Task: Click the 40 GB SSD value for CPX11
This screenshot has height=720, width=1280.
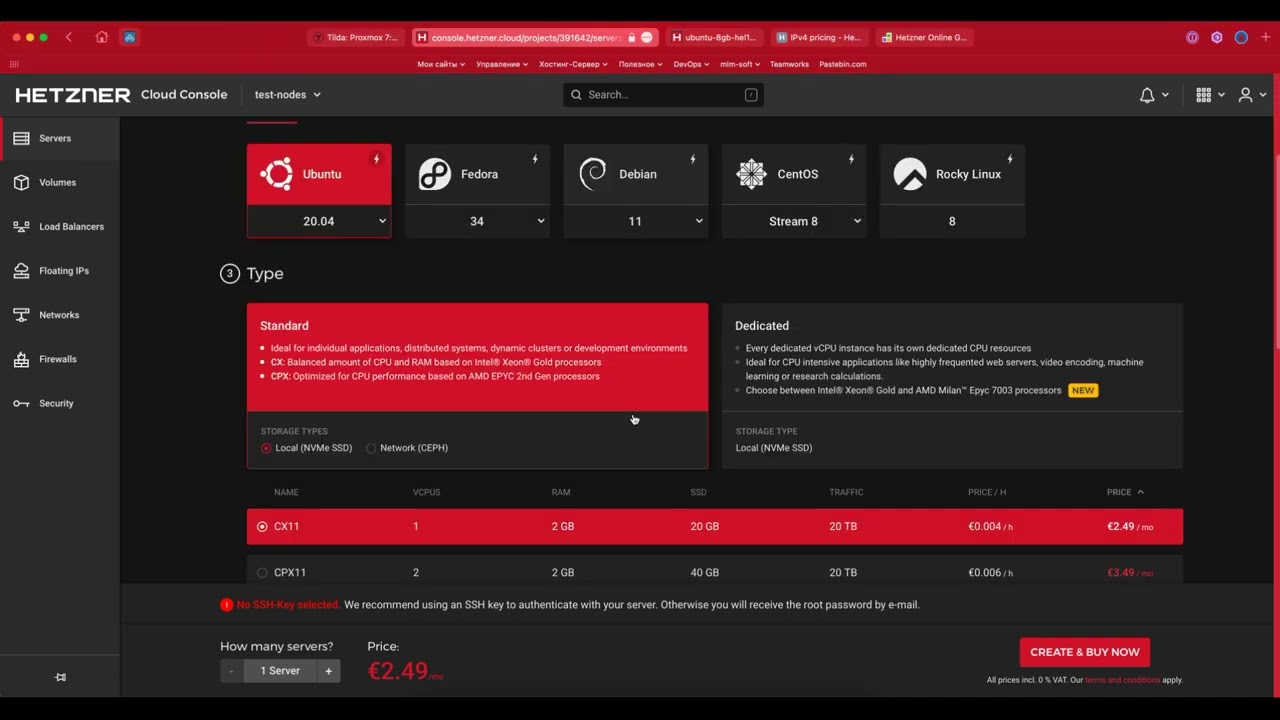Action: [704, 573]
